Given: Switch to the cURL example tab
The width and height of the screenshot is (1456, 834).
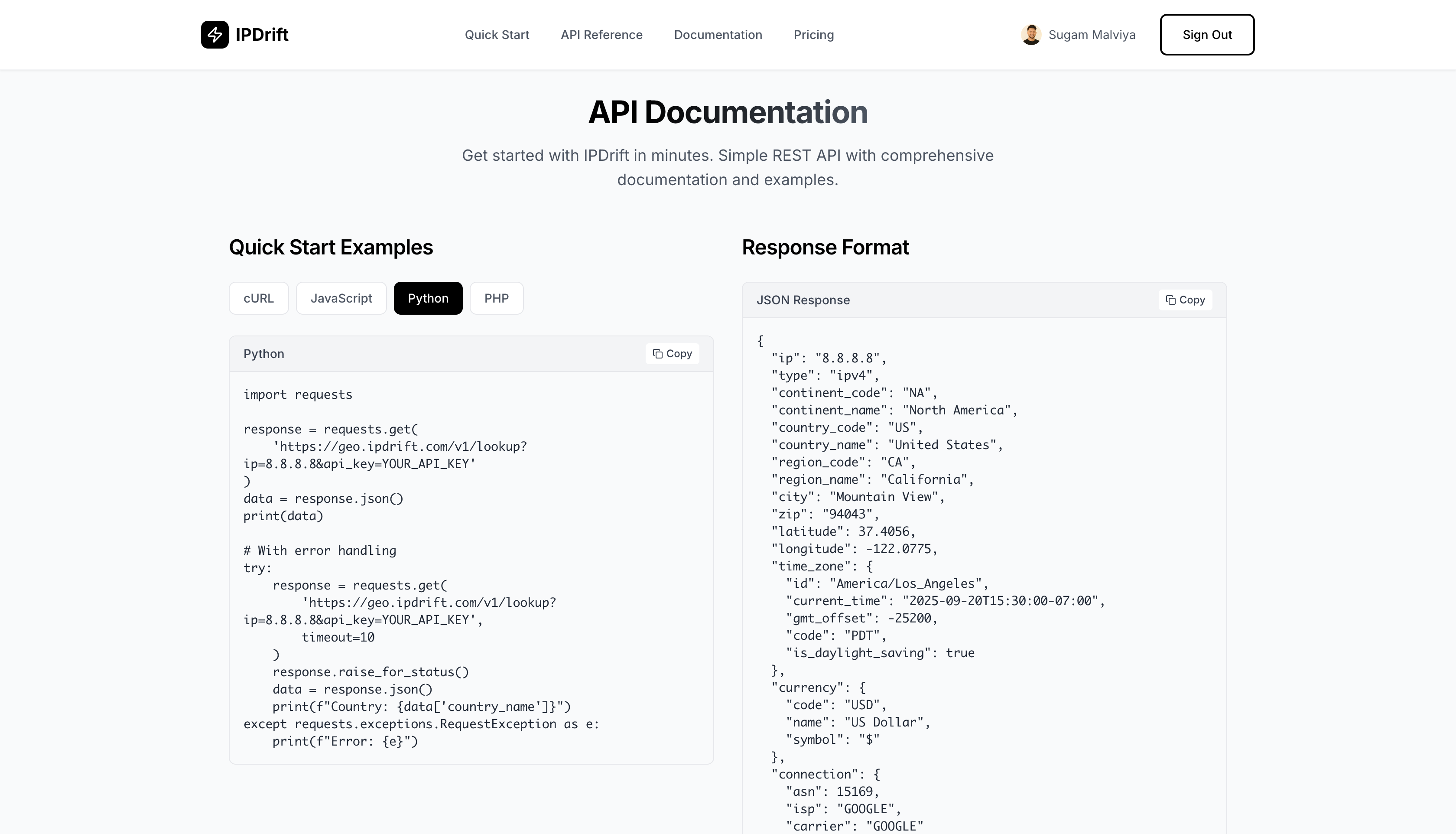Looking at the screenshot, I should coord(258,298).
